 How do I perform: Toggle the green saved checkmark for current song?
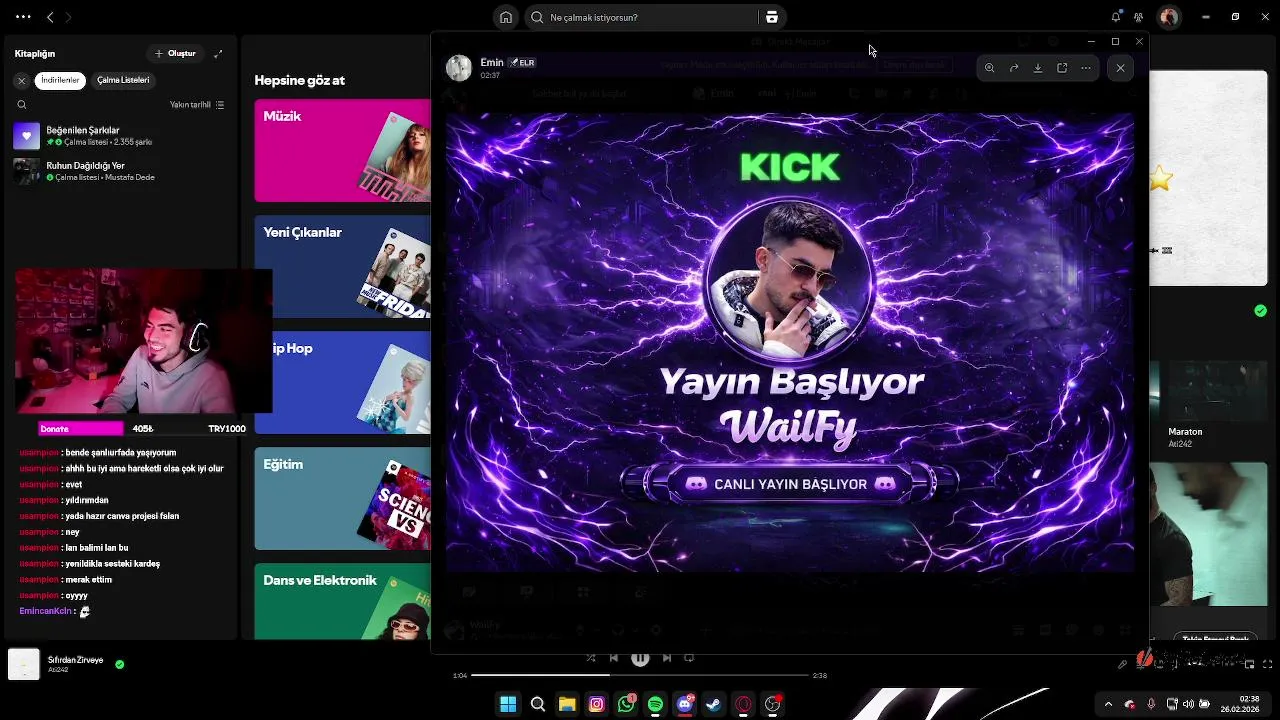tap(119, 664)
